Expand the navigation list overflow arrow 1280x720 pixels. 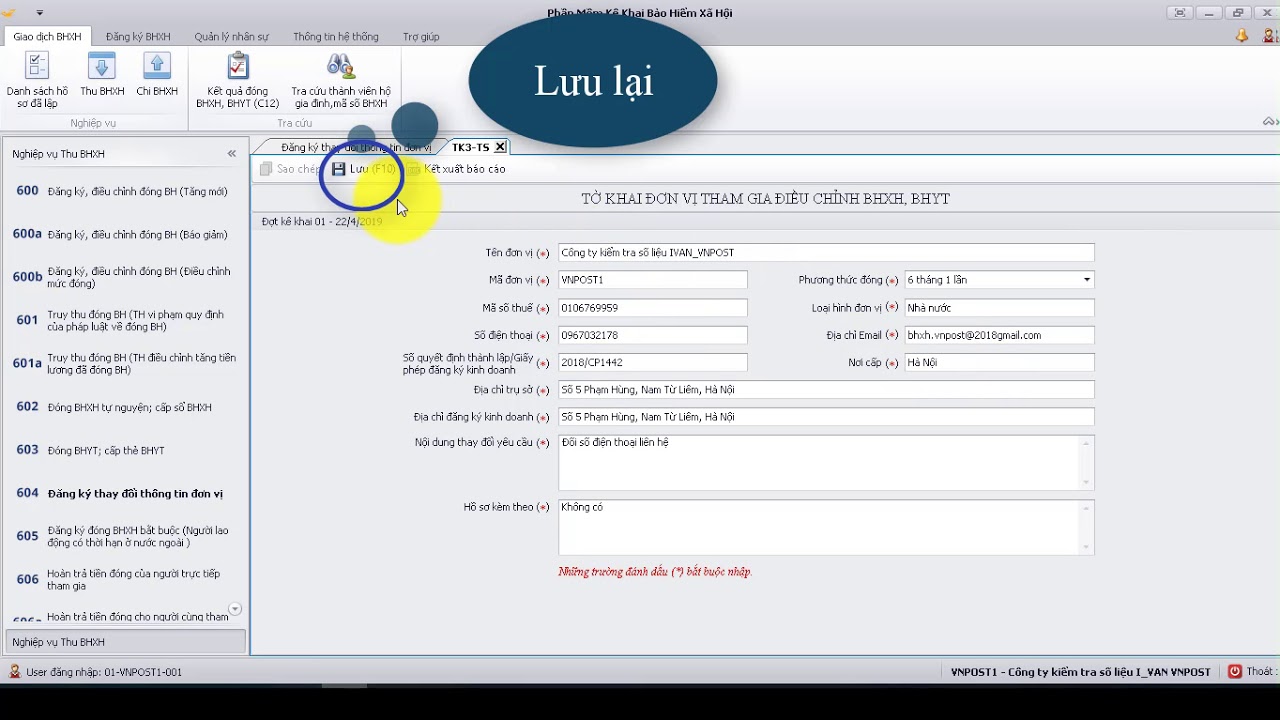click(235, 609)
